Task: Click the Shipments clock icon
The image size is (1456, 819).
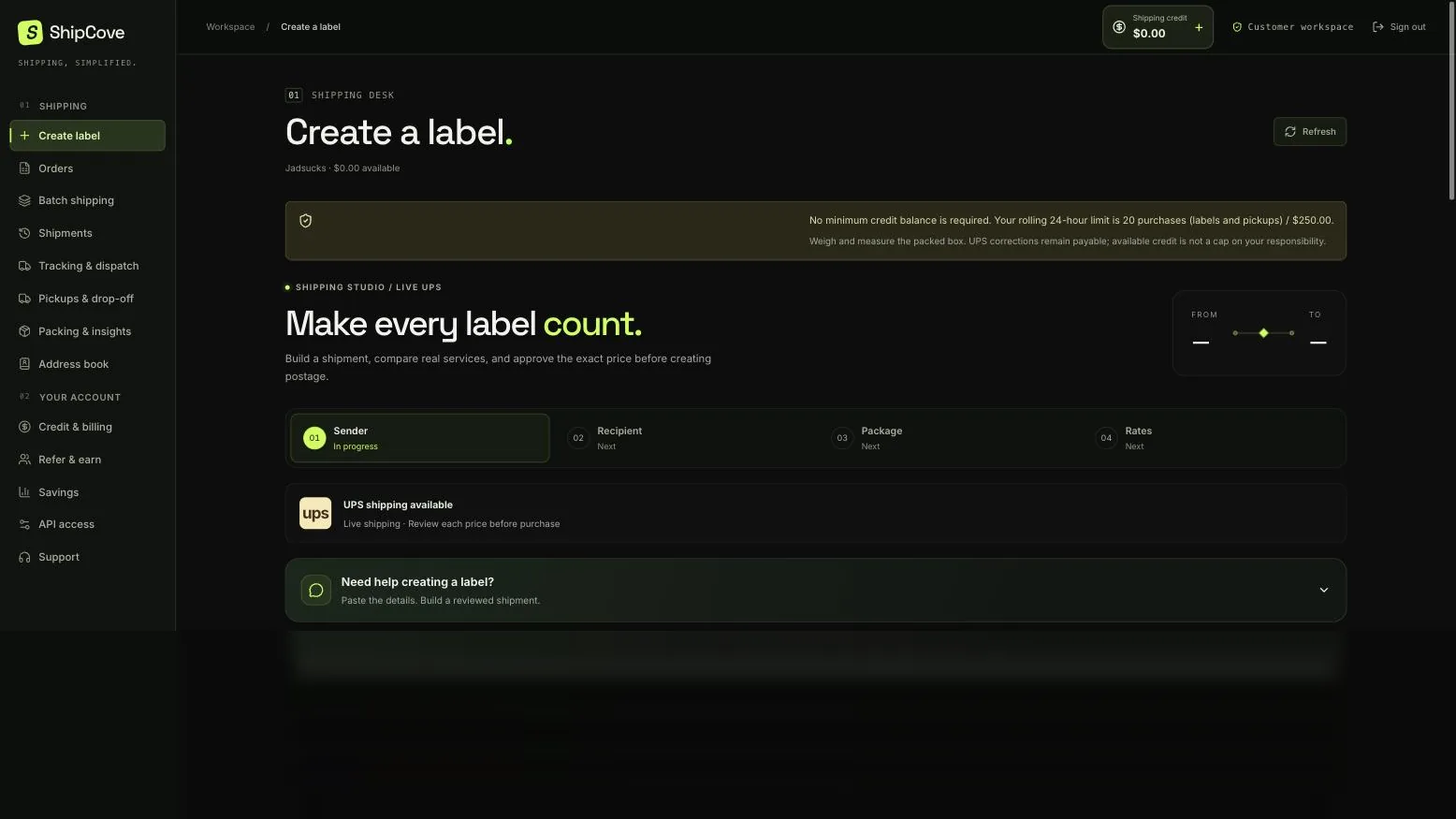Action: pyautogui.click(x=24, y=233)
